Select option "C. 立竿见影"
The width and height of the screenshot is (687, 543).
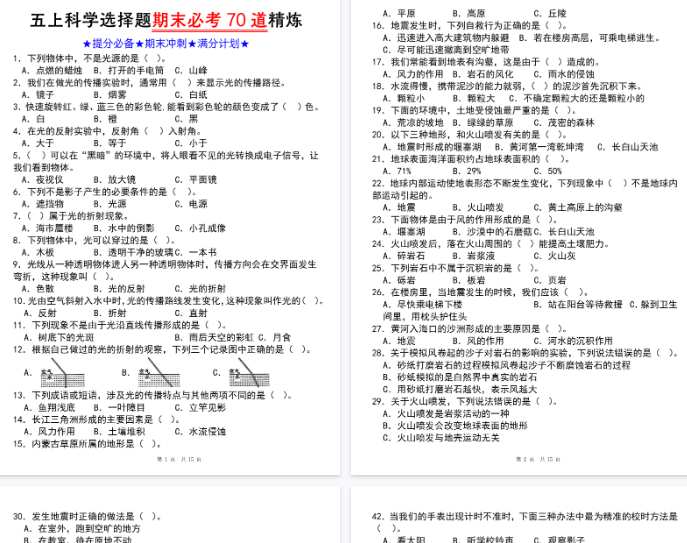(200, 408)
